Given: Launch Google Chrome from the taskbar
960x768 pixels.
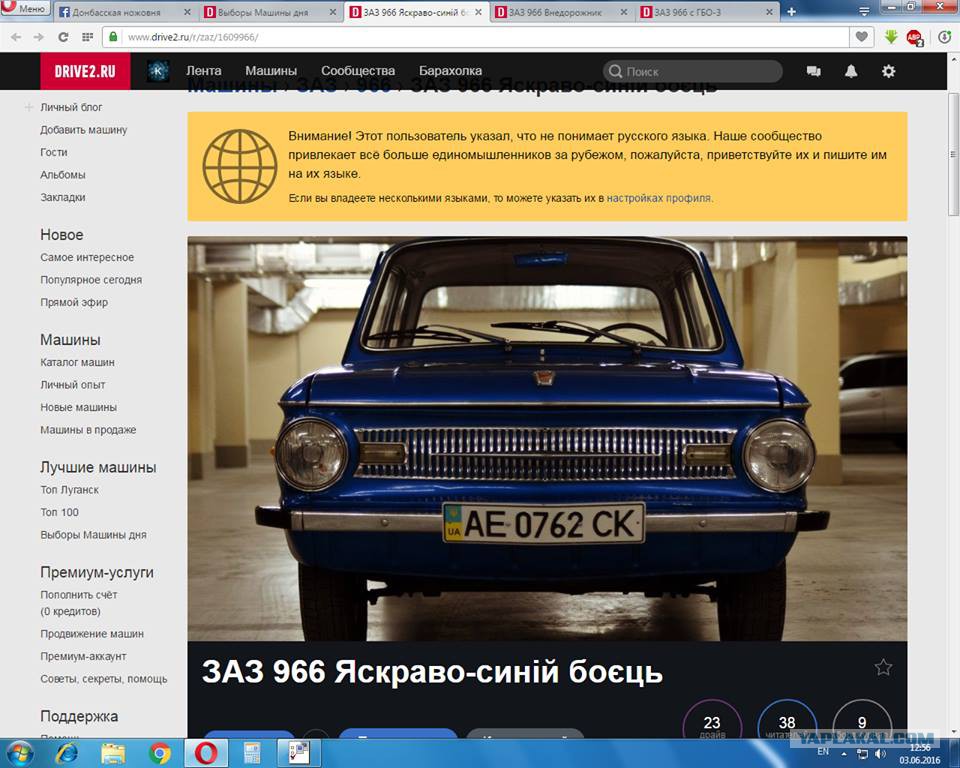Looking at the screenshot, I should click(x=160, y=753).
